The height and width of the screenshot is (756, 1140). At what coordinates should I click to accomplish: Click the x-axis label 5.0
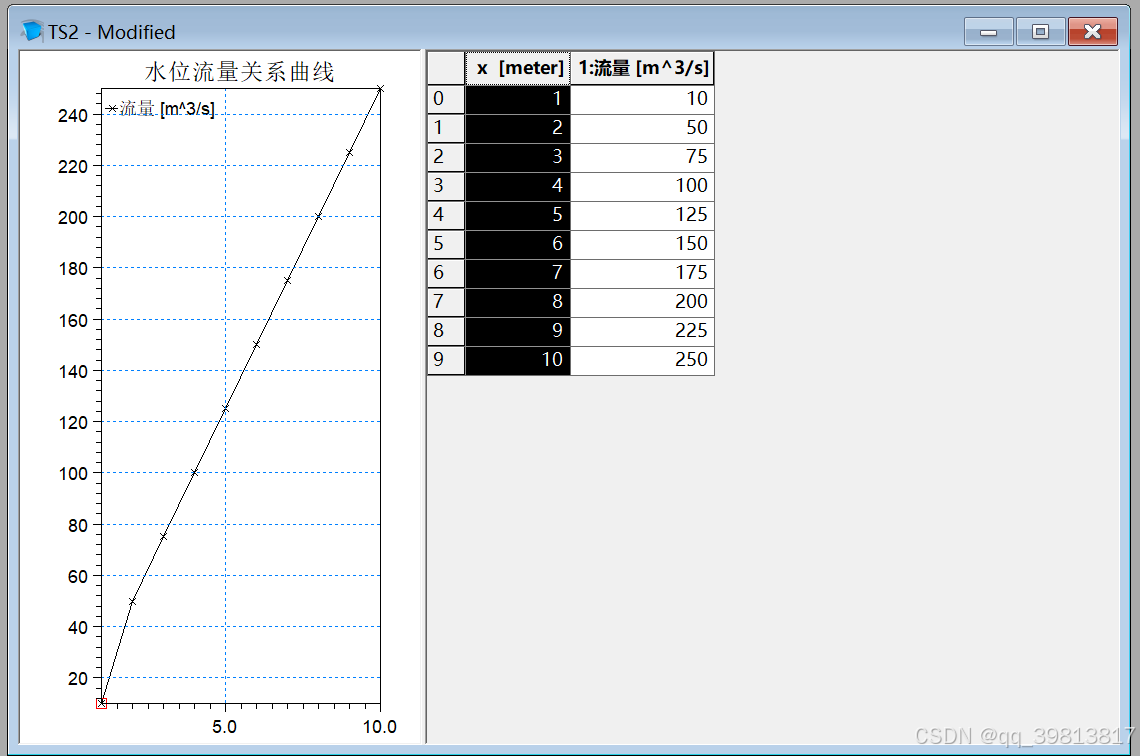coord(225,727)
